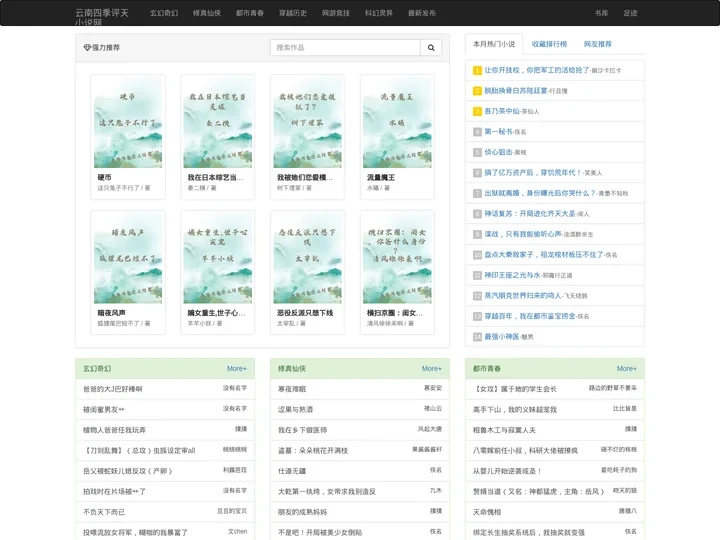Screen dimensions: 720x540
Task: Open the cover thumbnail of 流量魔王
Action: 397,123
